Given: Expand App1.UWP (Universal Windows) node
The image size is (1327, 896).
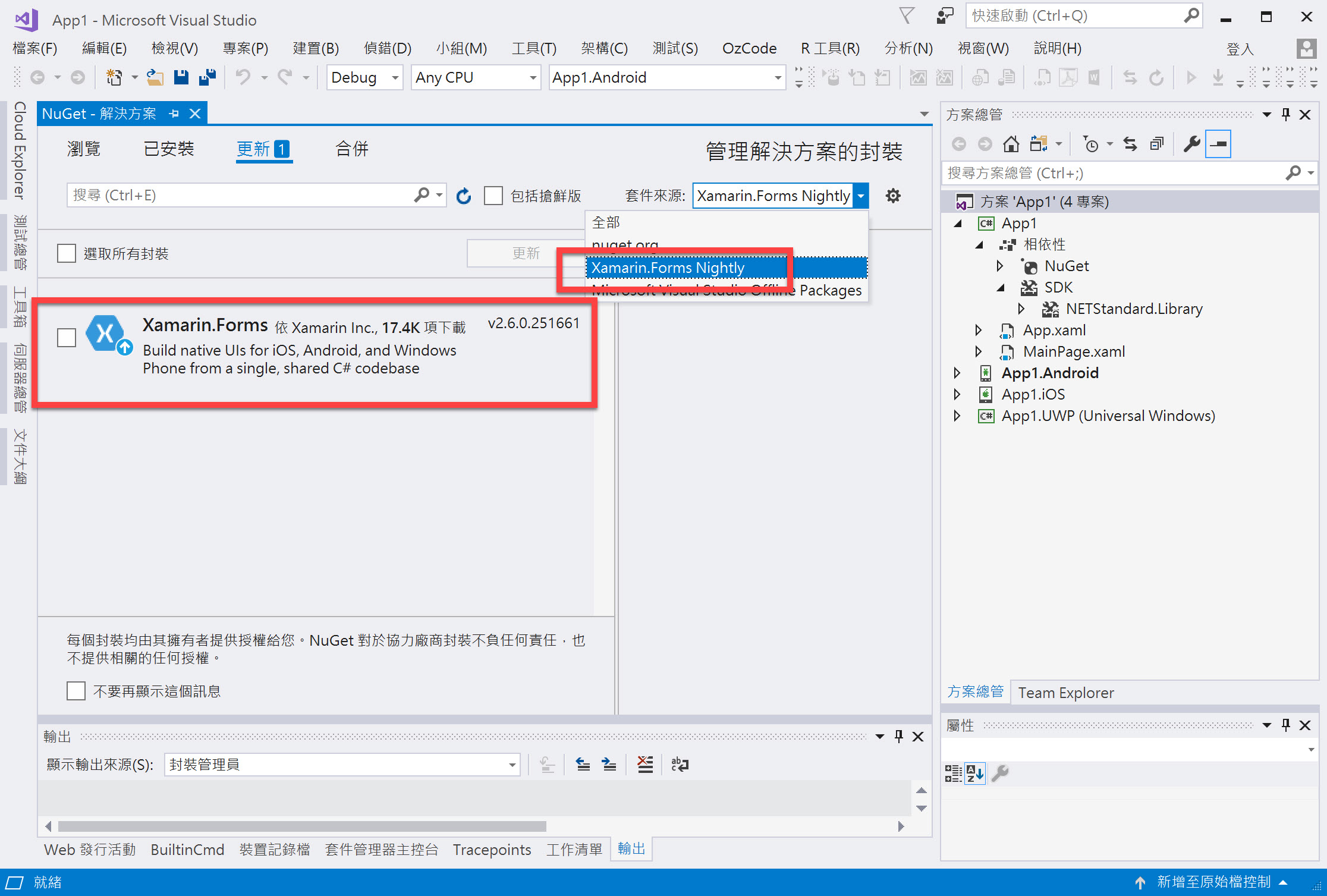Looking at the screenshot, I should 957,416.
